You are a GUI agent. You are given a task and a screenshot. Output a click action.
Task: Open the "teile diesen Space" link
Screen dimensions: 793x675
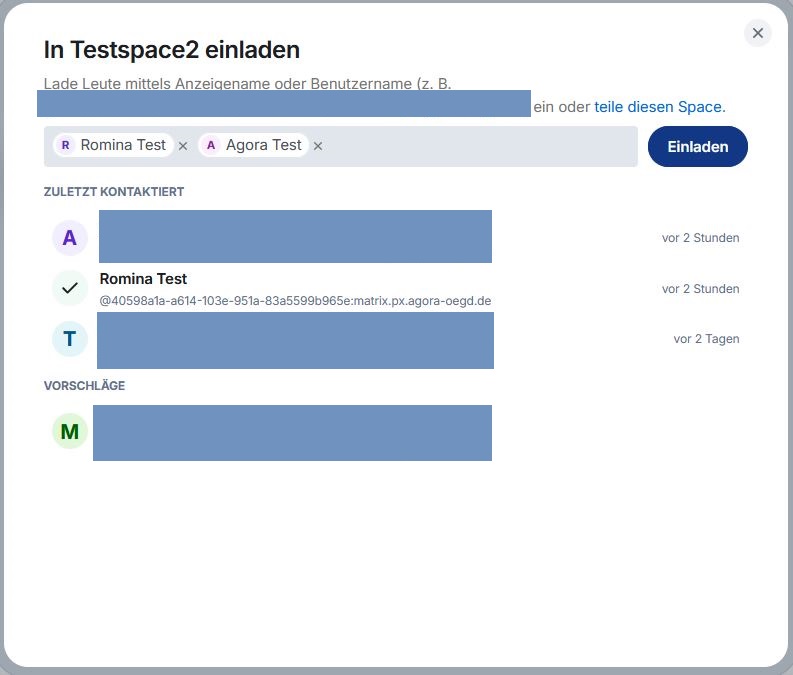coord(659,106)
